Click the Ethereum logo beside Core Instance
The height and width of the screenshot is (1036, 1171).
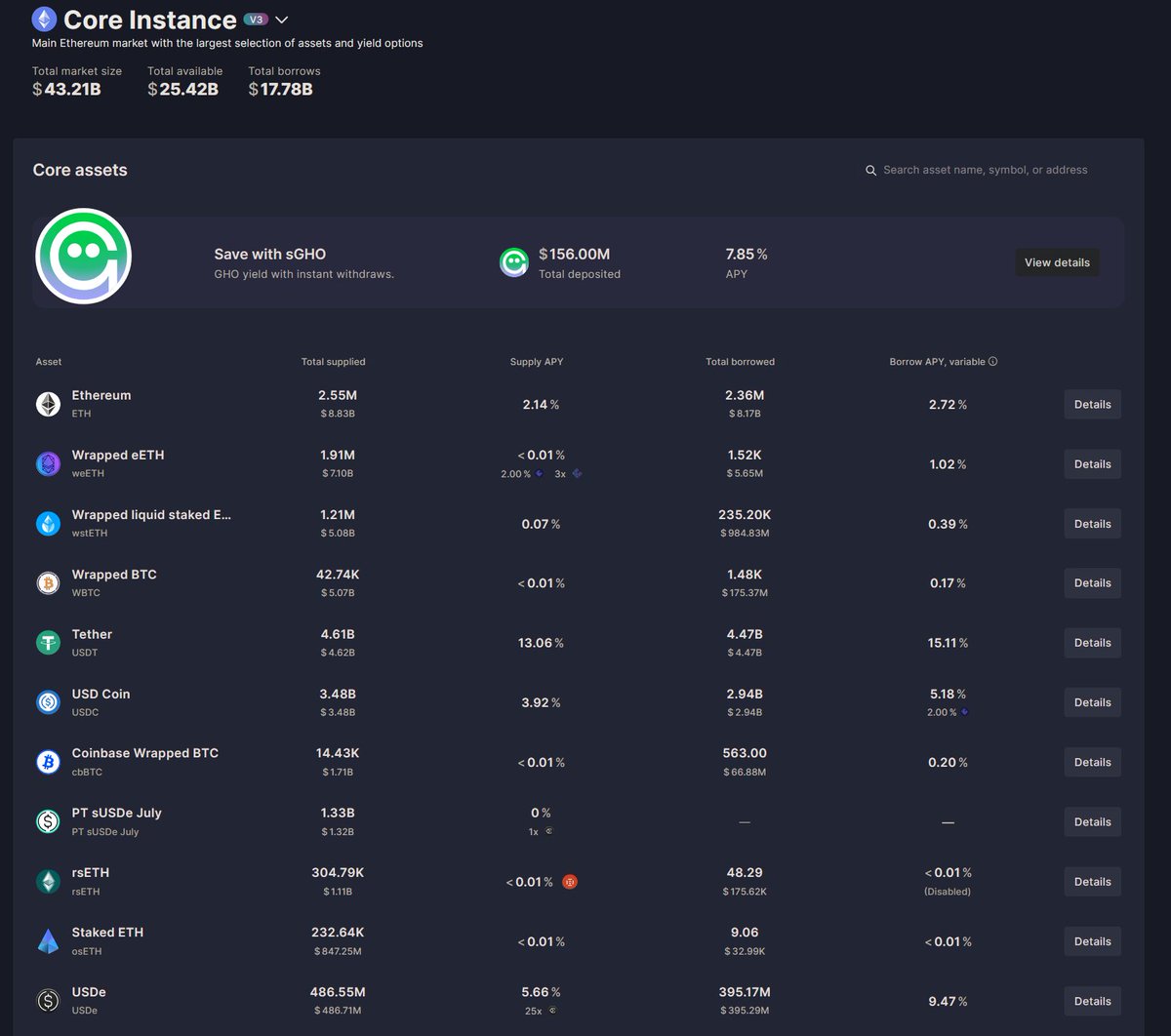[44, 19]
